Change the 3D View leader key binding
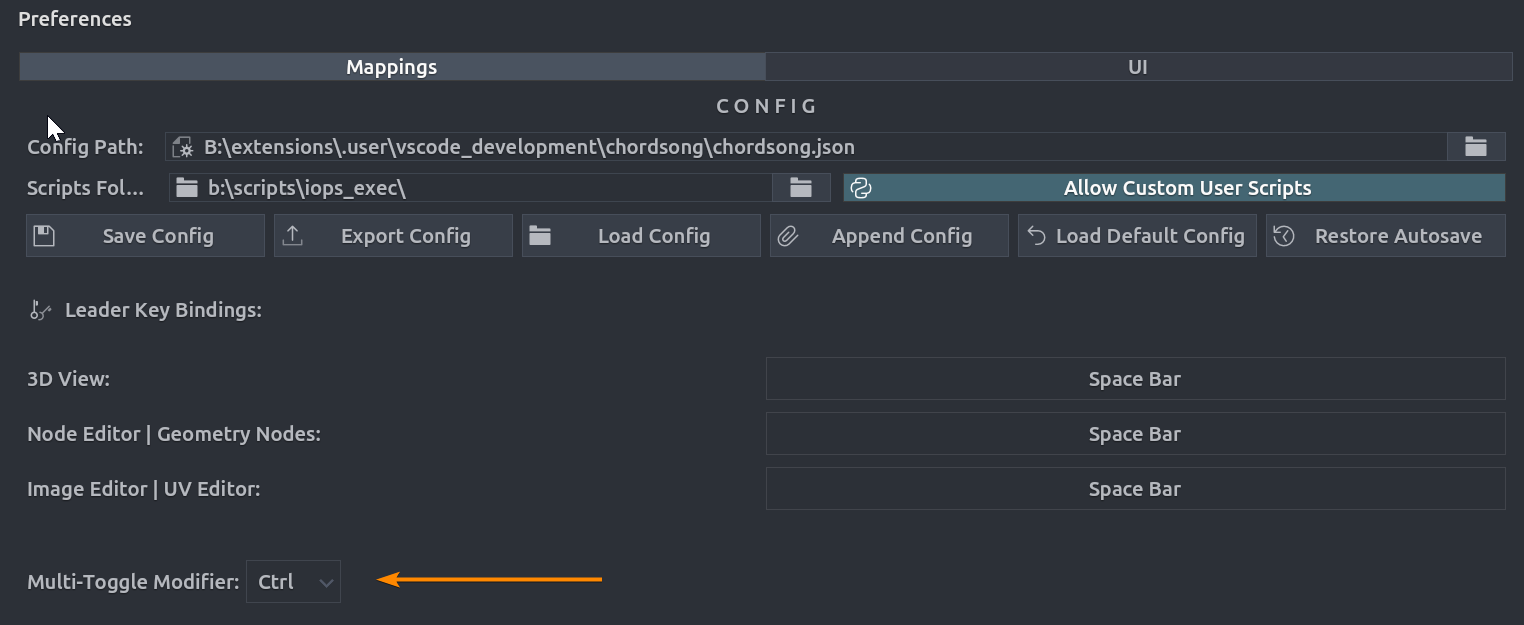1524x625 pixels. [1135, 378]
